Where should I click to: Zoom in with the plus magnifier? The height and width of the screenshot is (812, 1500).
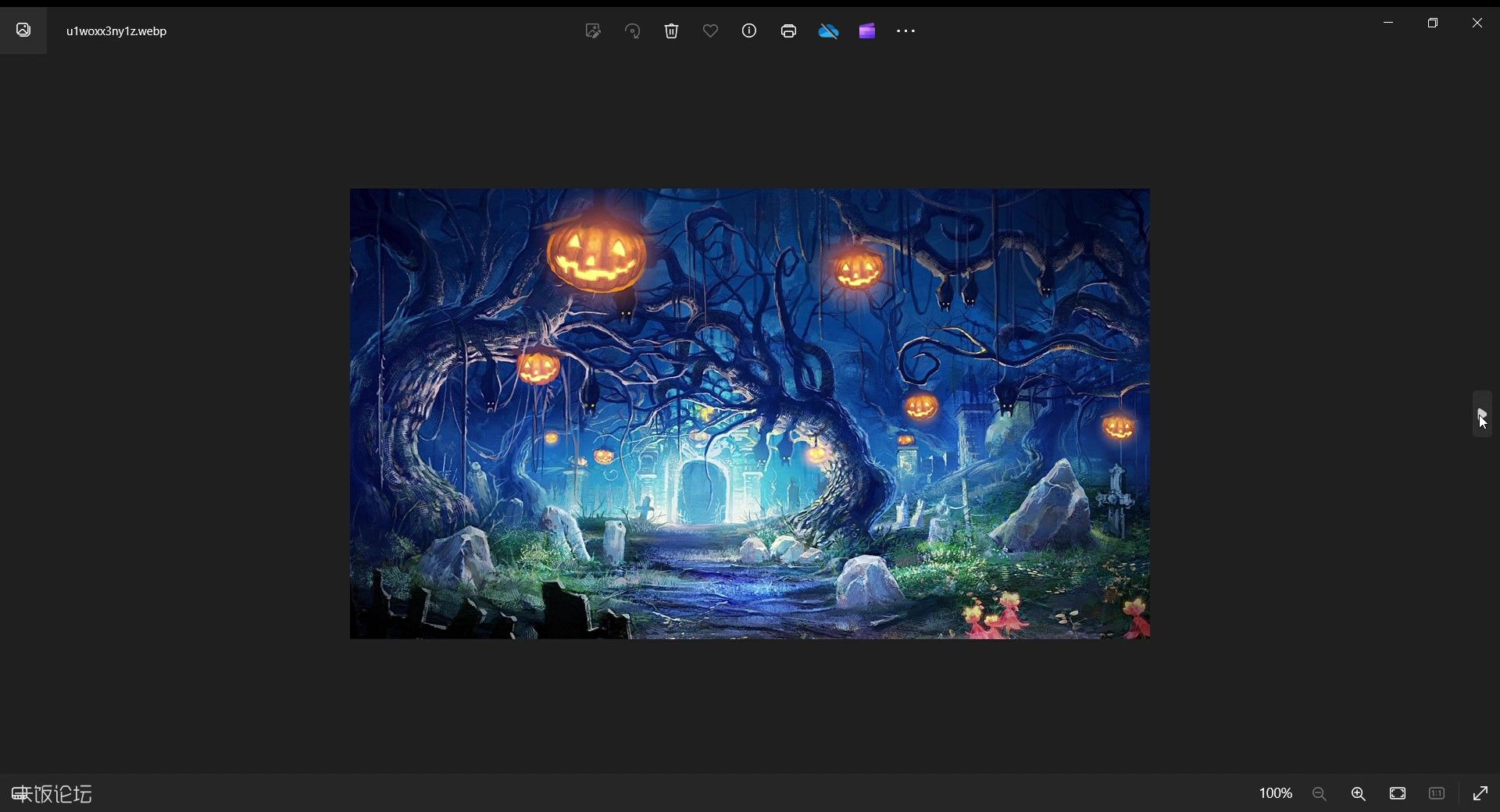1359,793
